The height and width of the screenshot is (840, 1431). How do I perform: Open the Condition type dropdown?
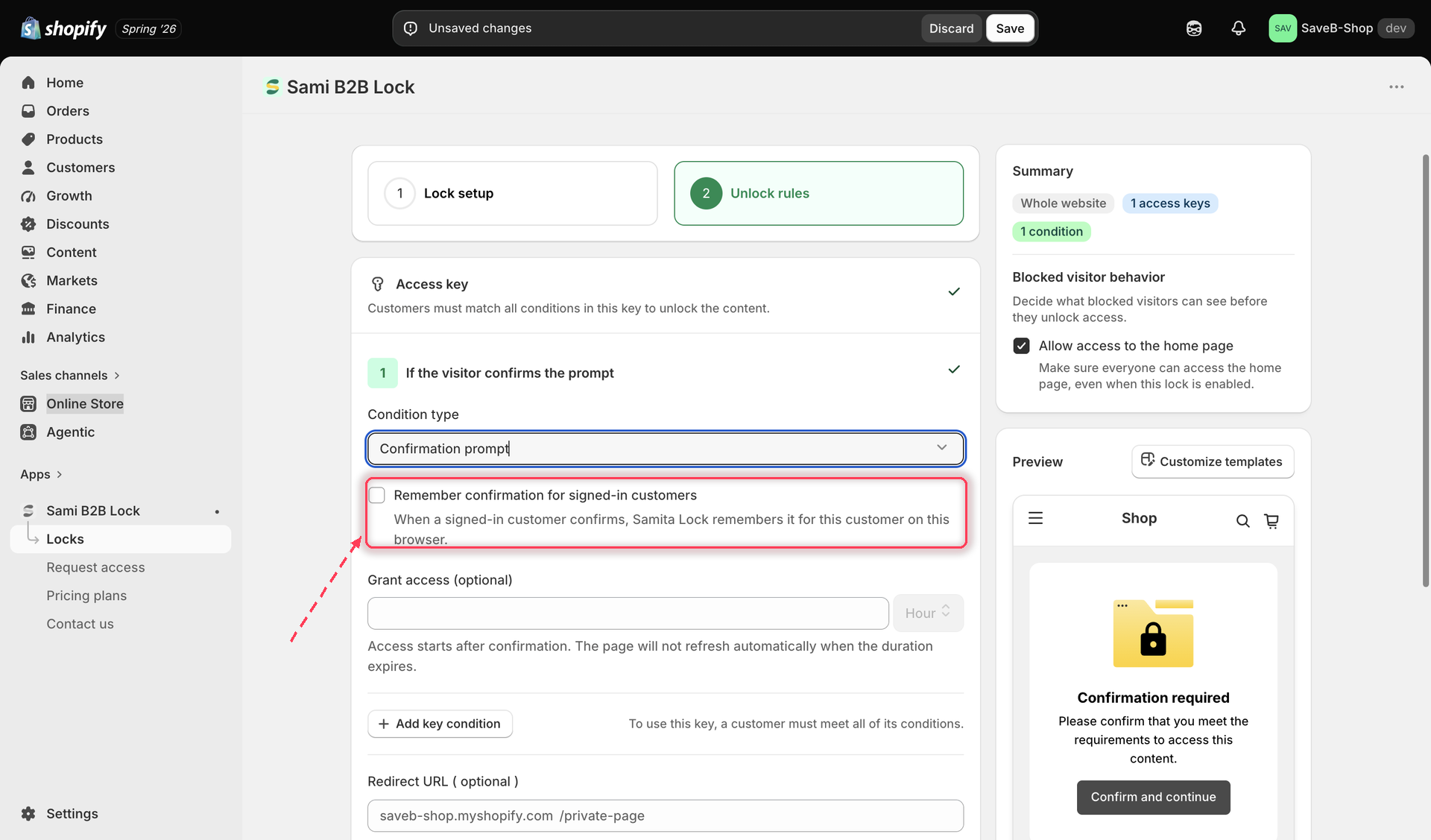(666, 448)
